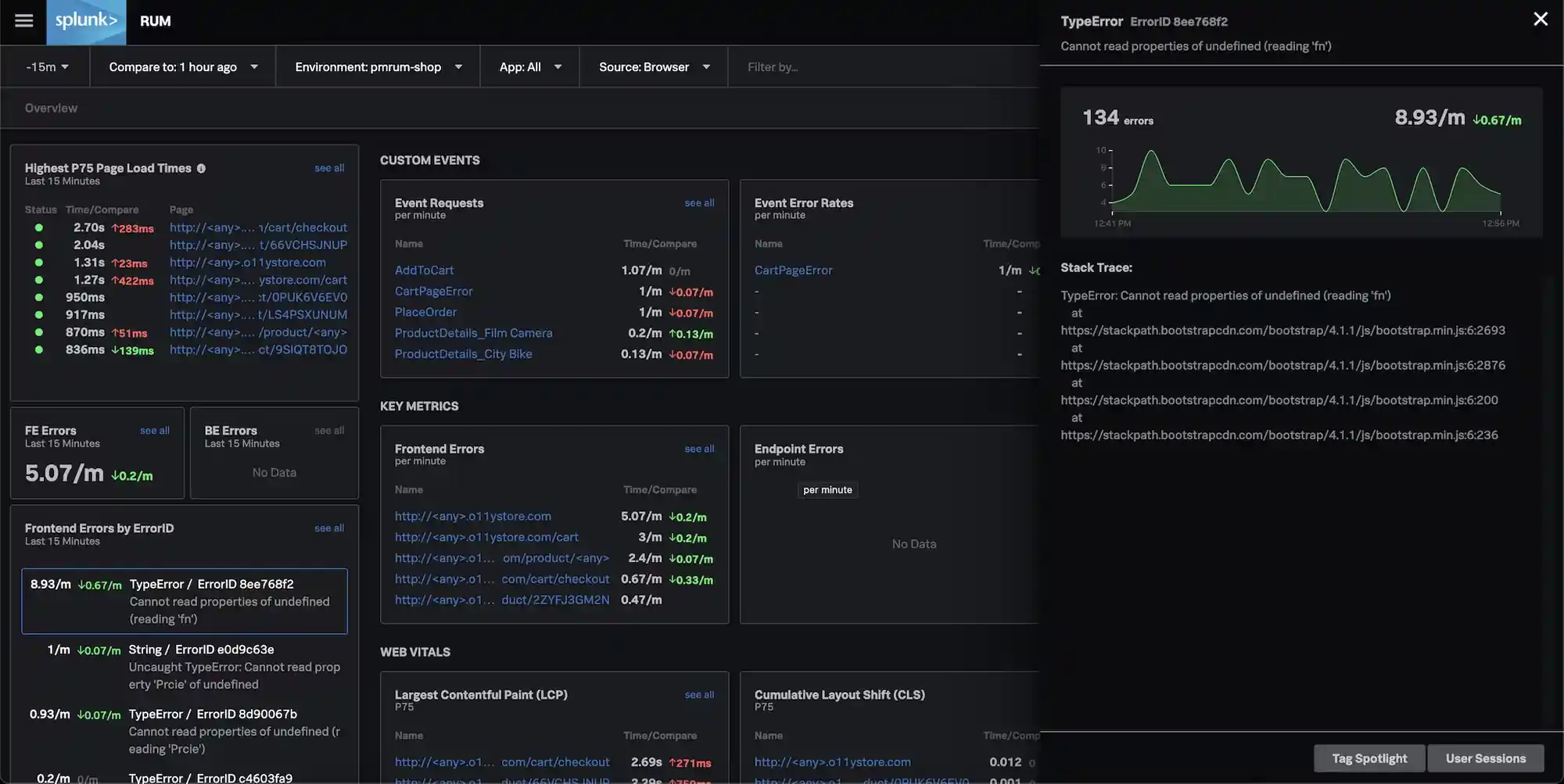This screenshot has width=1564, height=784.
Task: Select the Overview tab
Action: (x=51, y=108)
